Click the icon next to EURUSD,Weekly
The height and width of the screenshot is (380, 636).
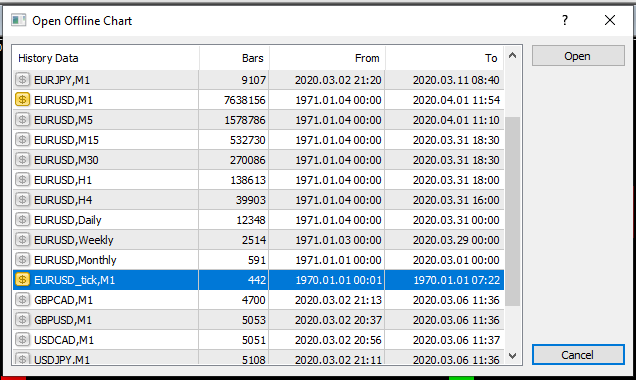(x=22, y=239)
